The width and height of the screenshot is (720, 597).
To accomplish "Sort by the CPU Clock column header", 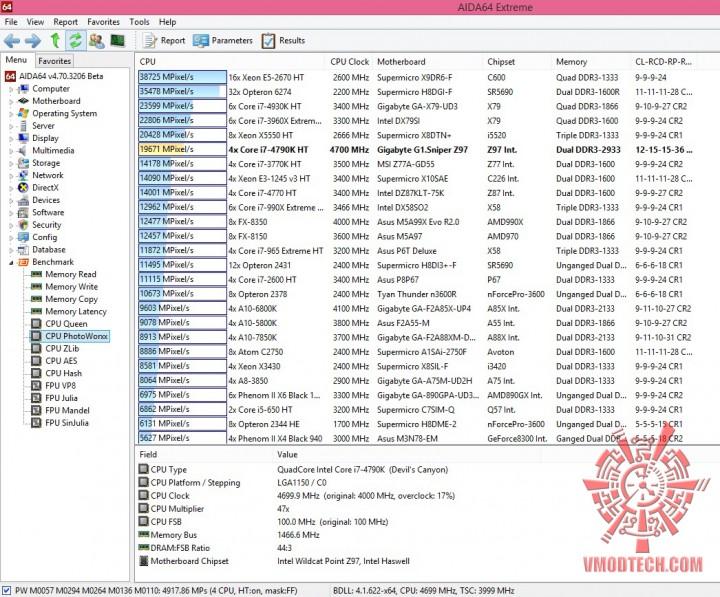I will click(349, 62).
